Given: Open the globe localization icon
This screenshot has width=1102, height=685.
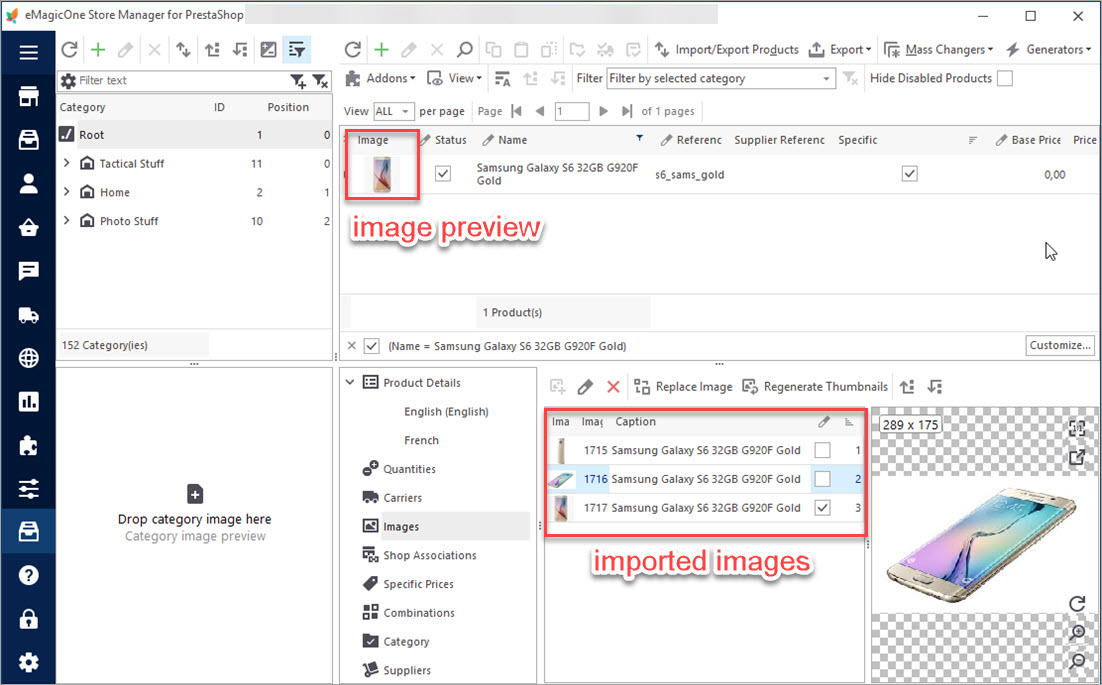Looking at the screenshot, I should pyautogui.click(x=28, y=358).
